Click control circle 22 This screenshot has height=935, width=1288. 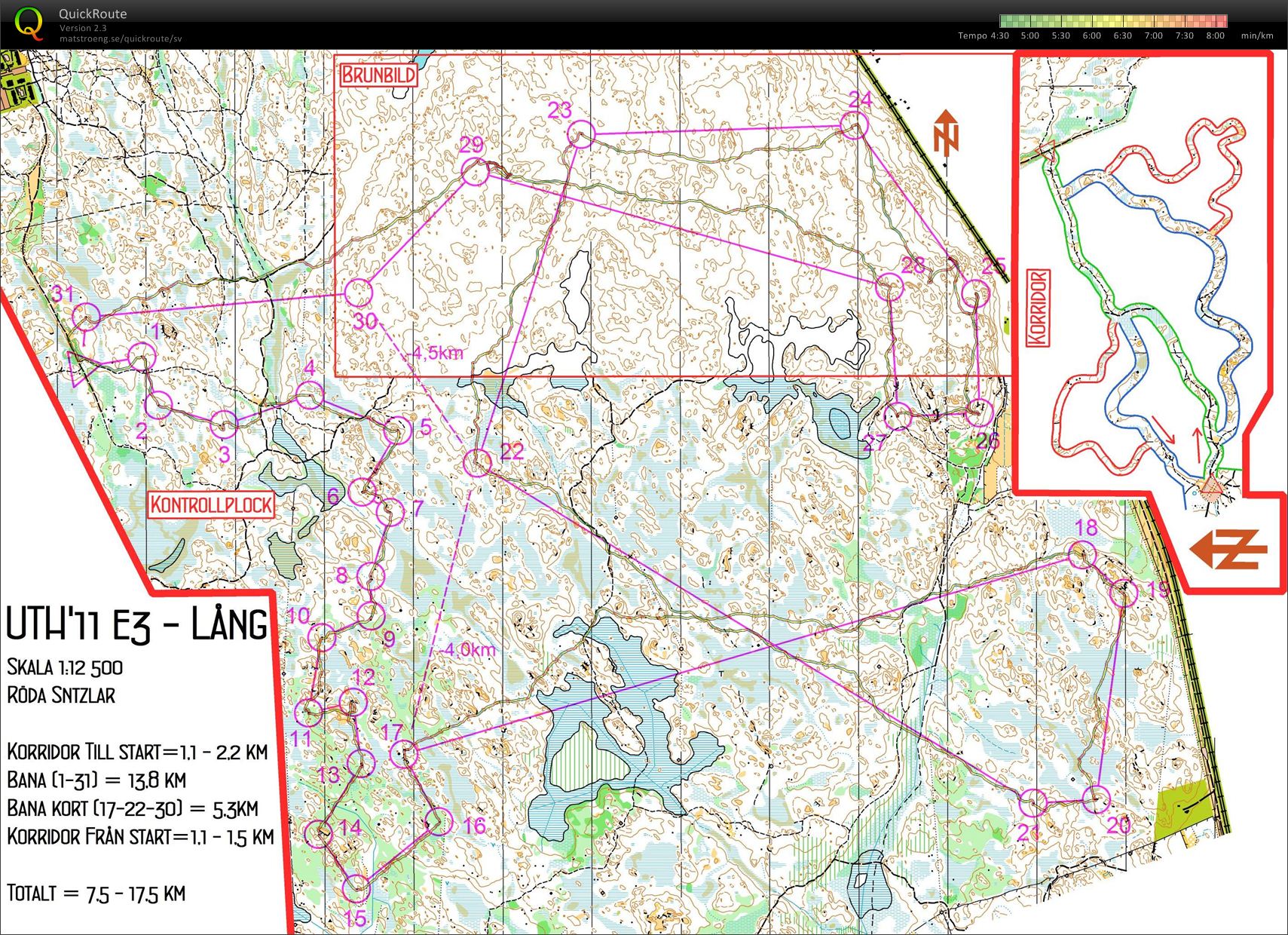pyautogui.click(x=476, y=463)
